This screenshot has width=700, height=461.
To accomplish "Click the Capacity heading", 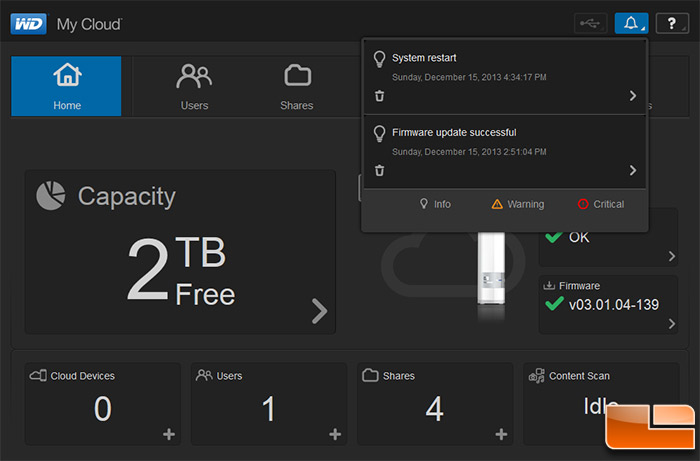I will 127,197.
